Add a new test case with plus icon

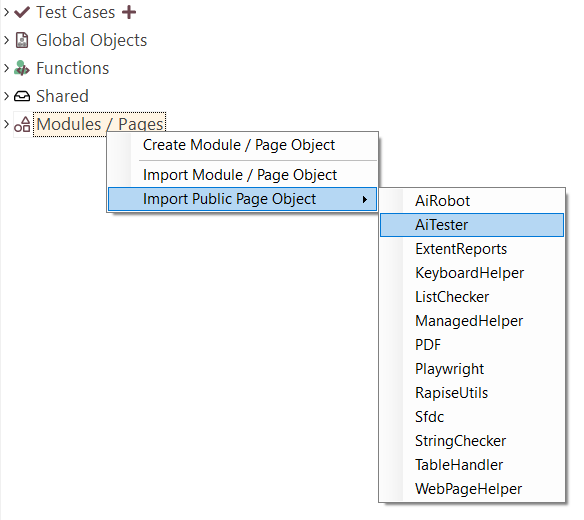tap(129, 12)
